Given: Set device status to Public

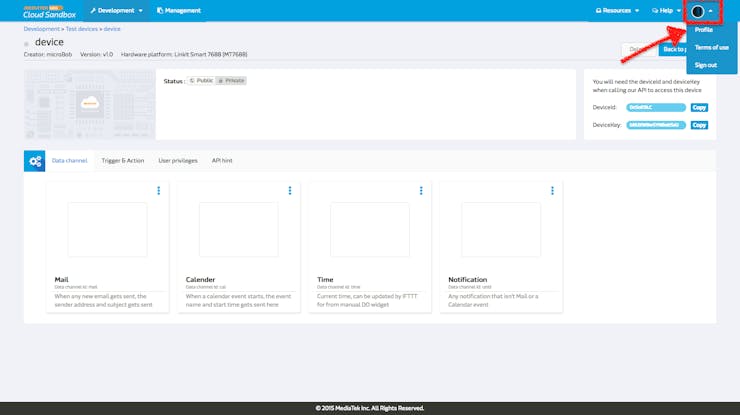Looking at the screenshot, I should pos(202,81).
